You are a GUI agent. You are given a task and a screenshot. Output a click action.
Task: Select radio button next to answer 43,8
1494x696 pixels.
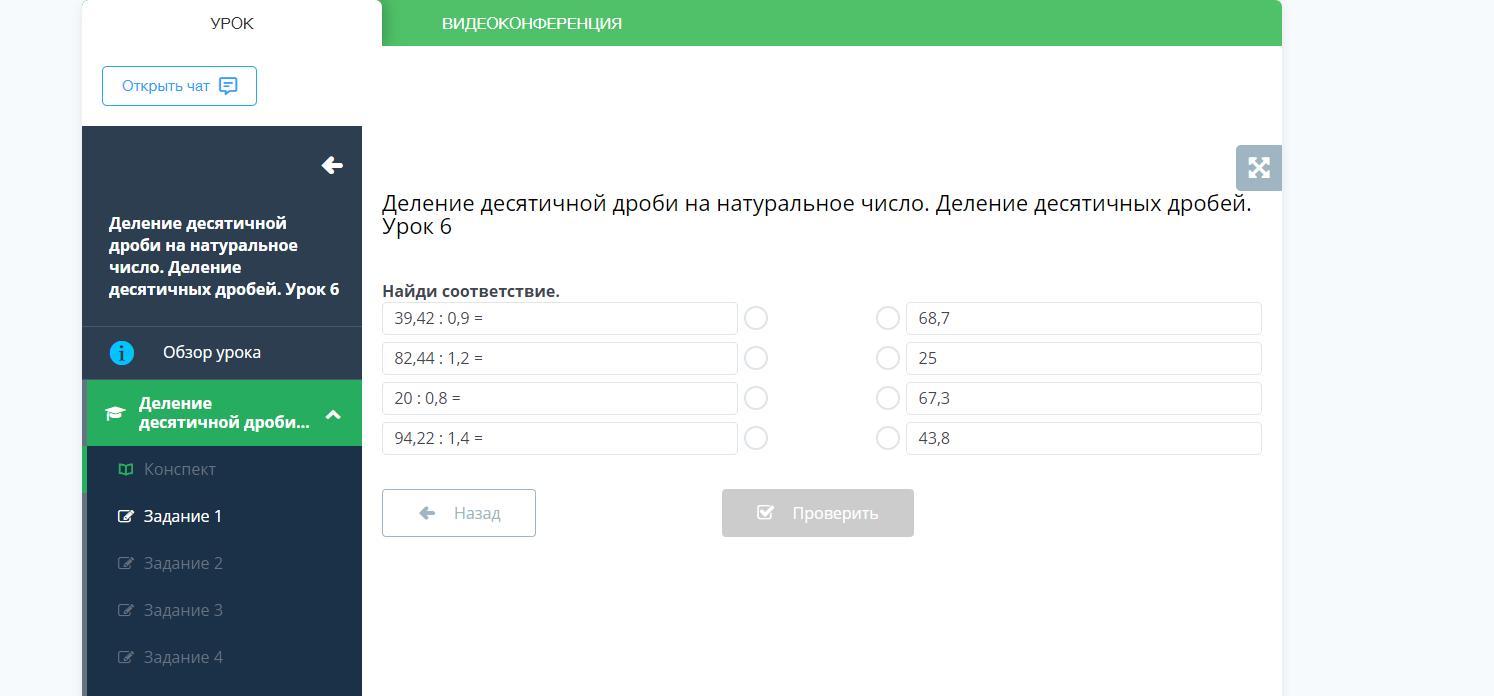point(887,438)
